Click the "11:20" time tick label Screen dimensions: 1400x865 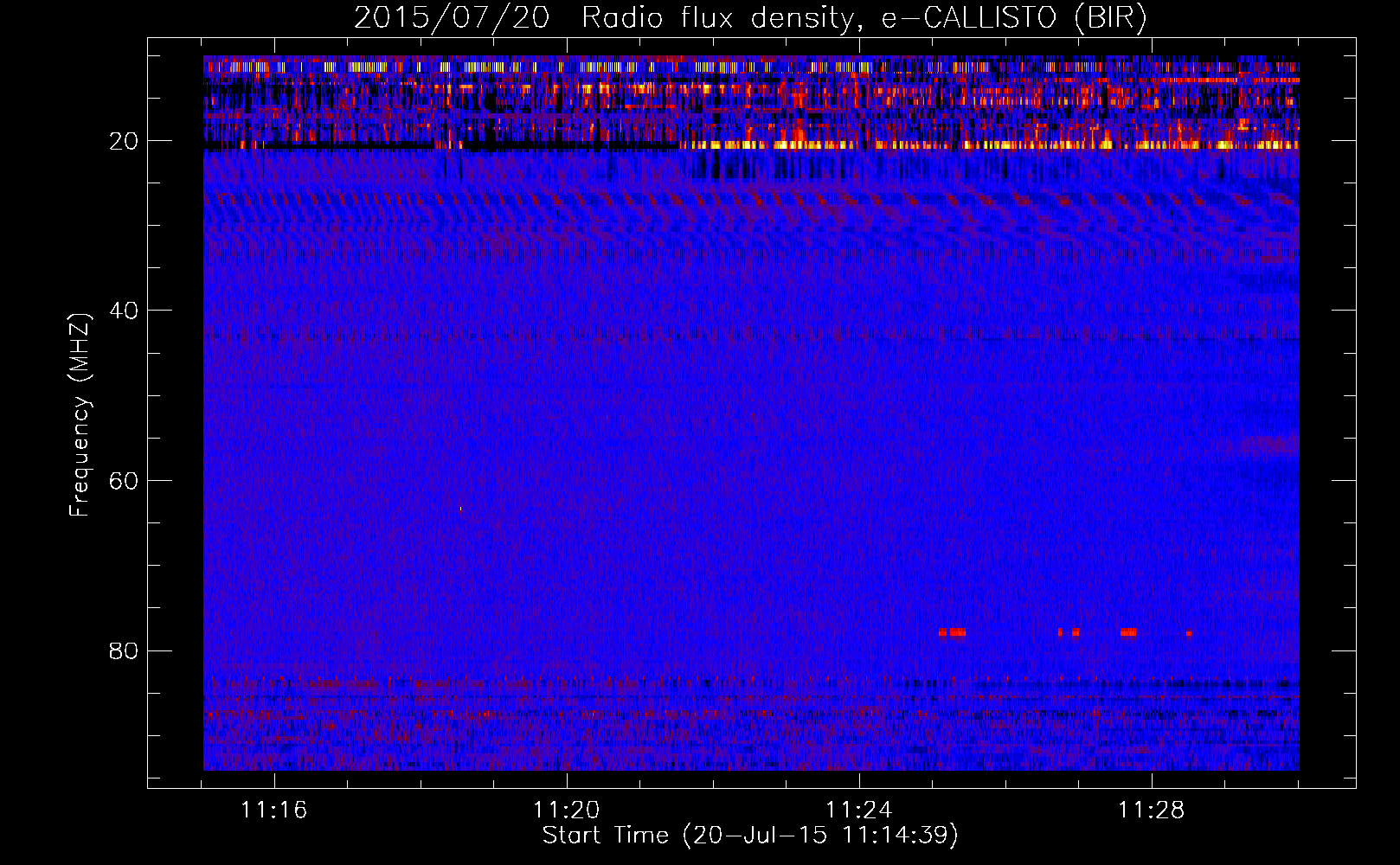pyautogui.click(x=567, y=811)
